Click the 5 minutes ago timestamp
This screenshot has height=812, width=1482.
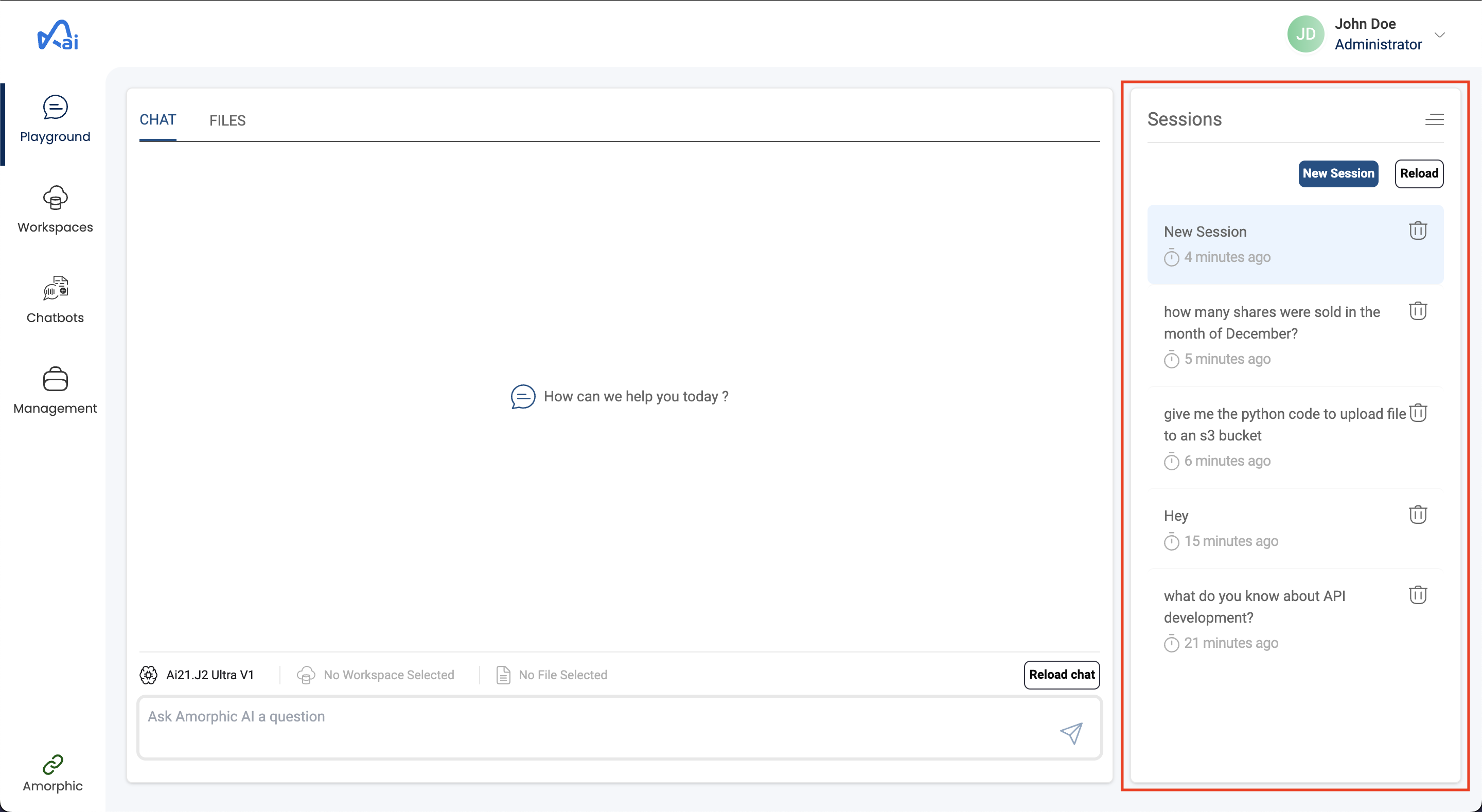click(1227, 359)
